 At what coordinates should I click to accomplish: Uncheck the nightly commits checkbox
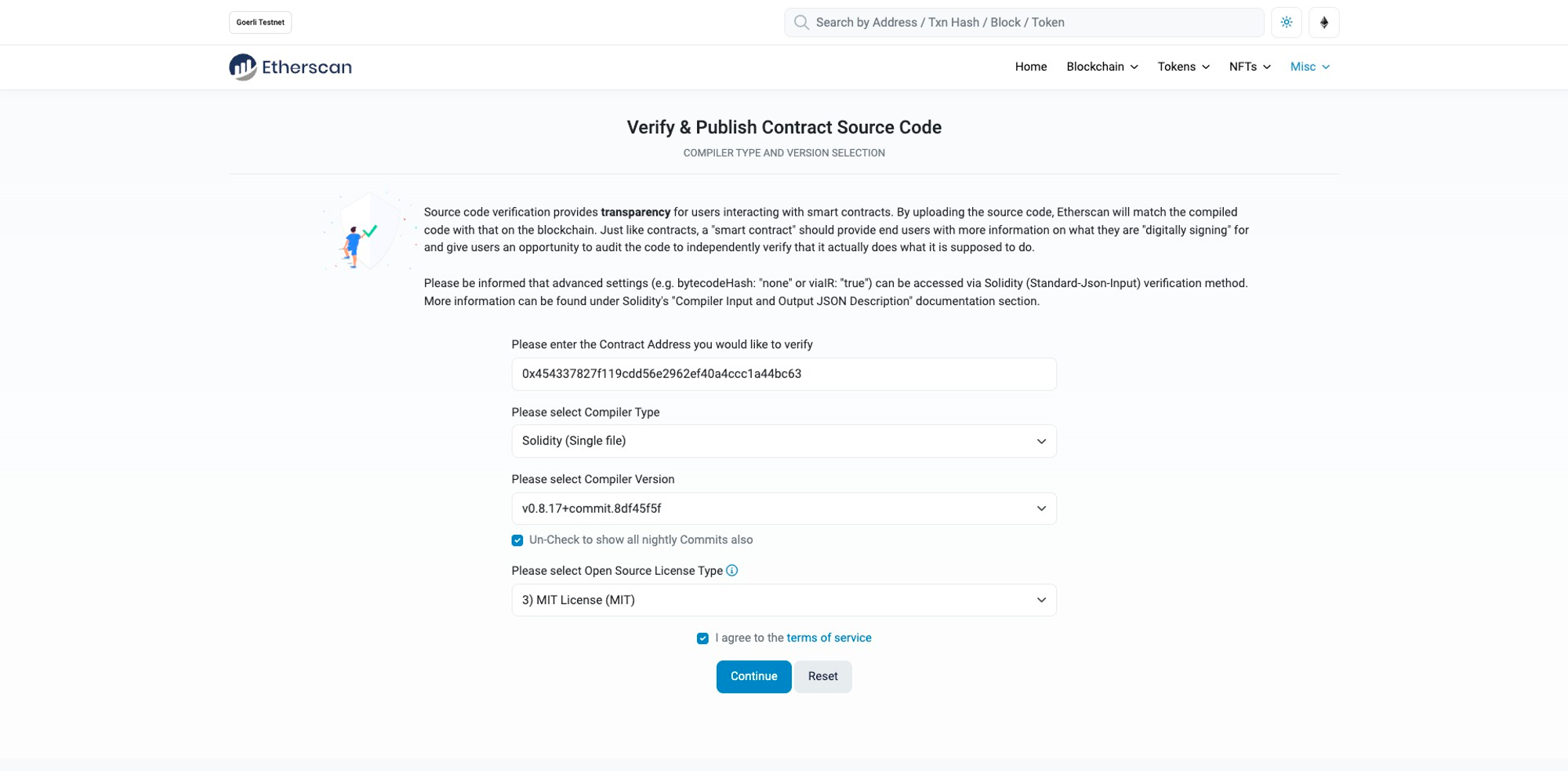click(x=517, y=540)
